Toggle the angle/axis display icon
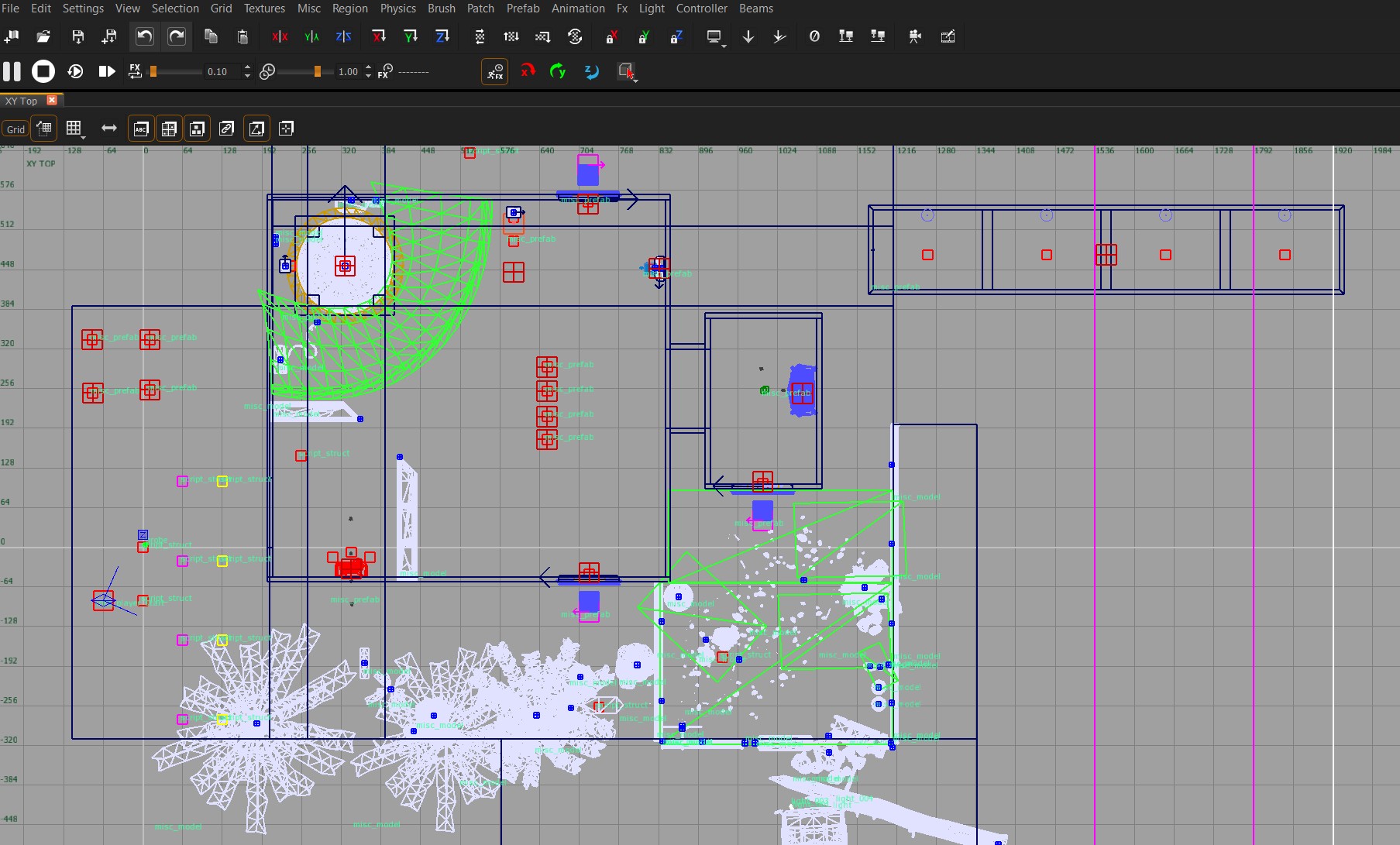 click(256, 129)
